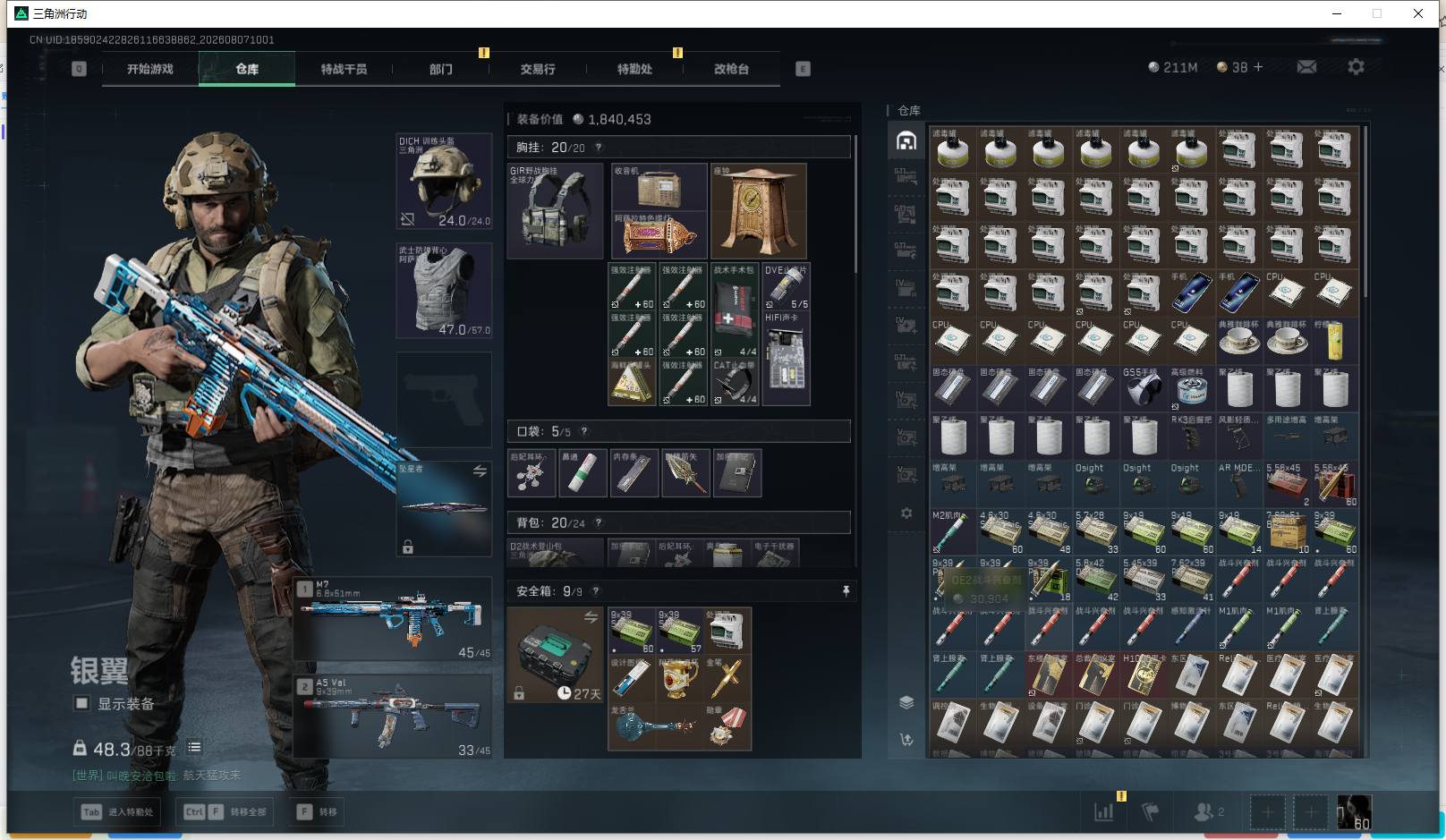Screen dimensions: 1446x840
Task: Switch to the 改枪台 tab
Action: (731, 69)
